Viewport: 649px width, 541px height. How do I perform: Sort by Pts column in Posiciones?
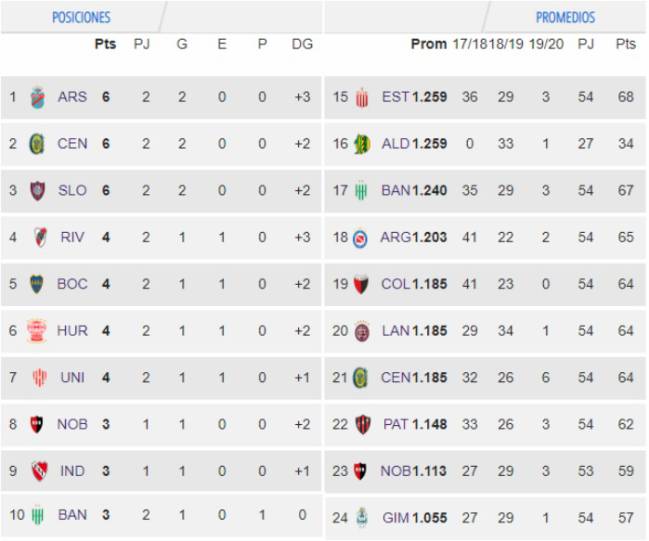pos(105,44)
